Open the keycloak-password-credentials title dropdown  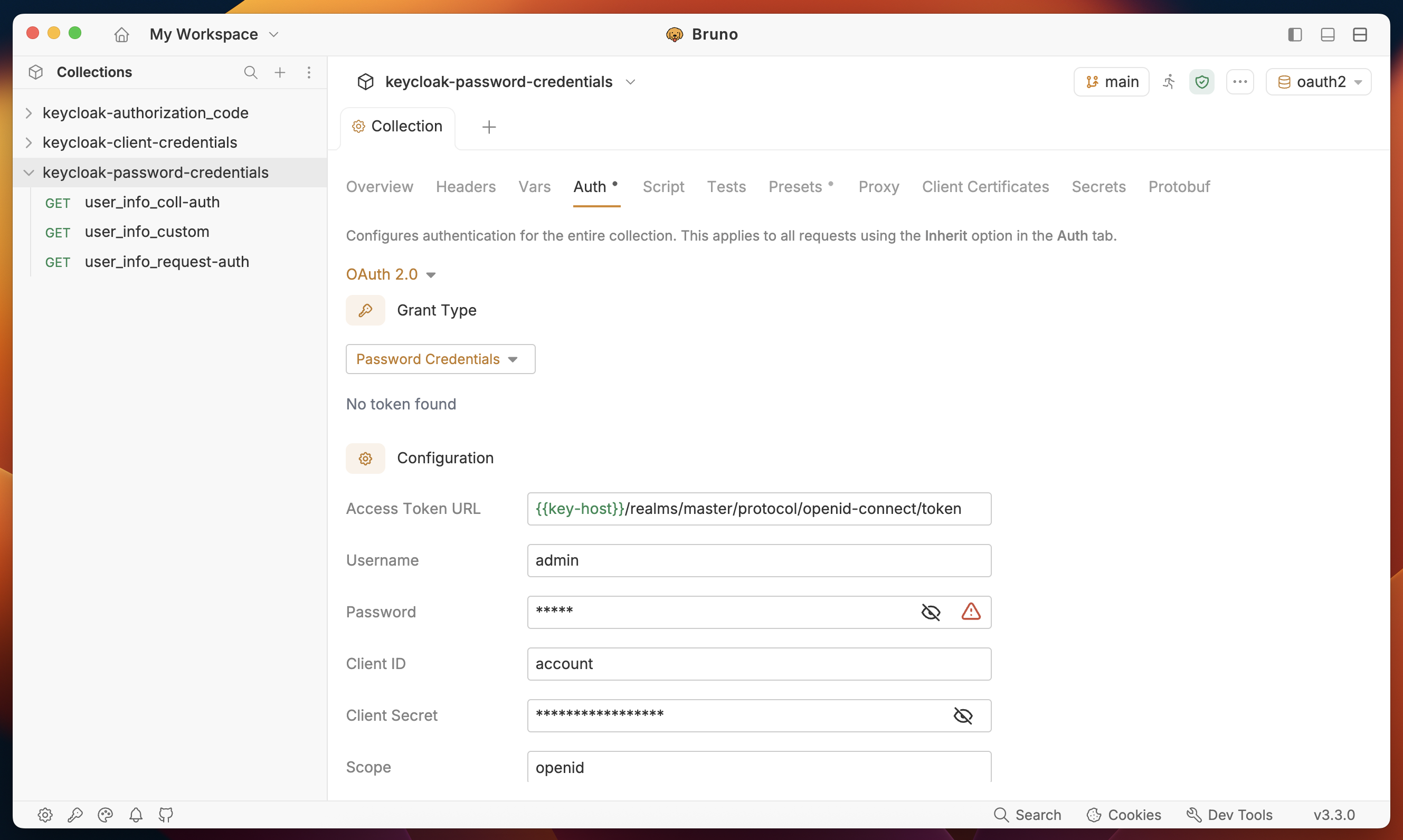coord(630,82)
